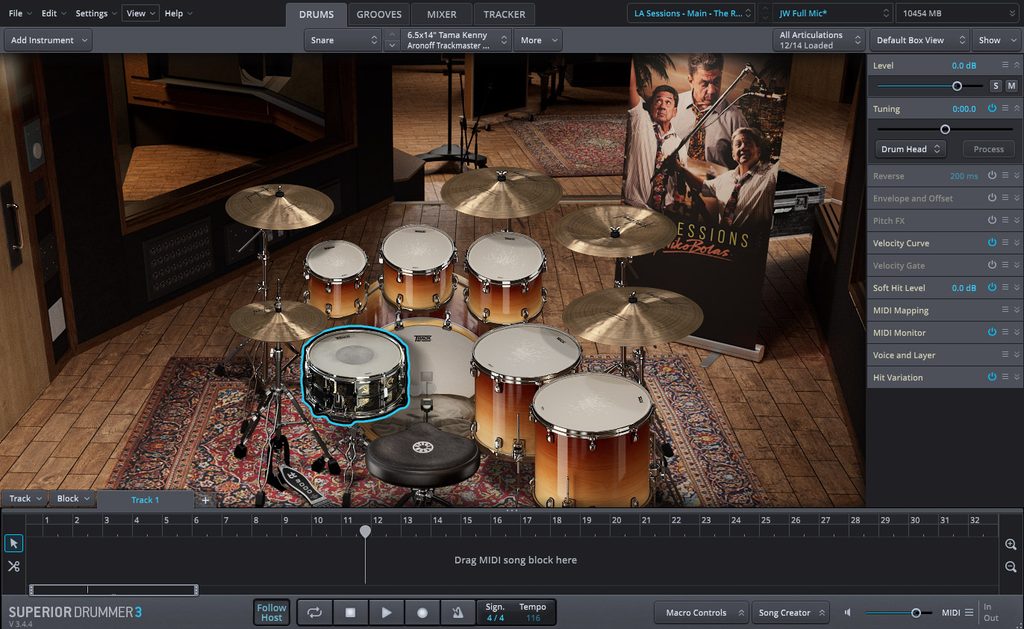Open the JW Full Mic preset dropdown
Screen dimensions: 1024x629
click(x=832, y=13)
